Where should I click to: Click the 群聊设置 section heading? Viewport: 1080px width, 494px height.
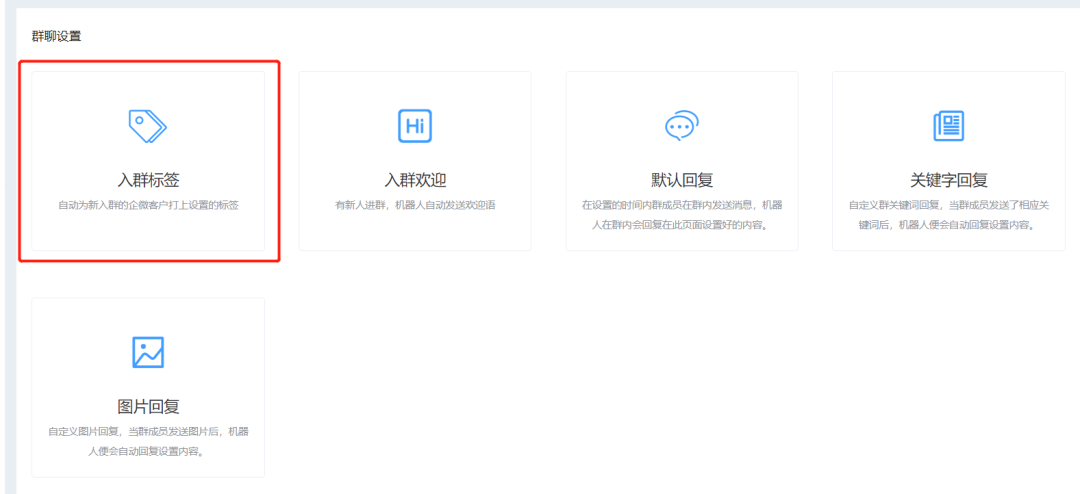pos(57,37)
